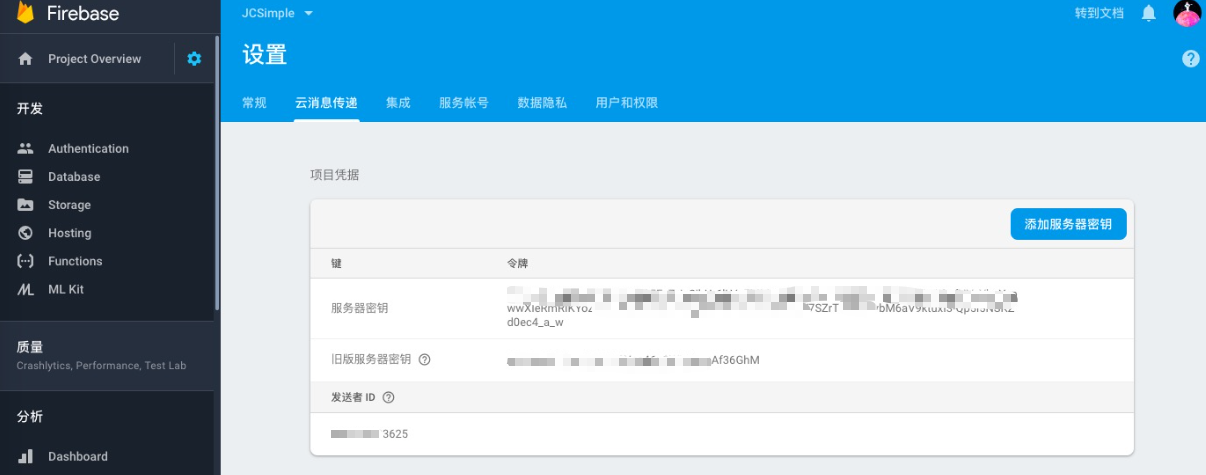Click the Storage folder icon

coord(26,205)
